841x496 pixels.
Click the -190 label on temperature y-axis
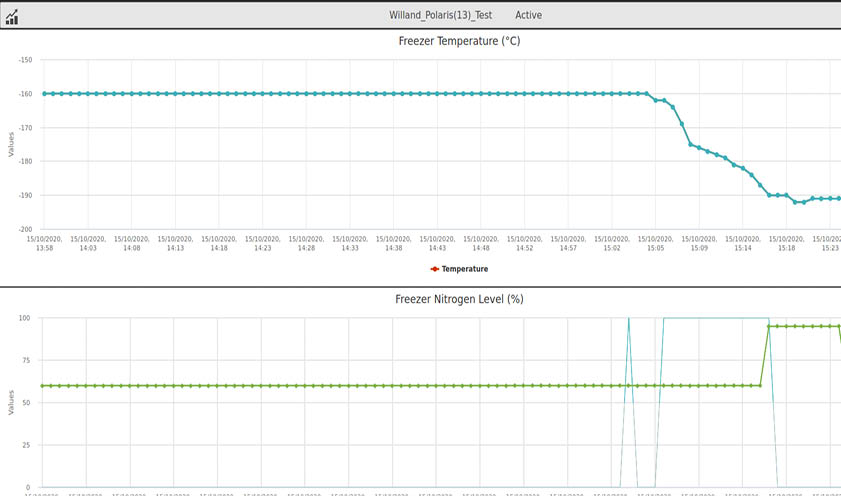click(x=25, y=195)
